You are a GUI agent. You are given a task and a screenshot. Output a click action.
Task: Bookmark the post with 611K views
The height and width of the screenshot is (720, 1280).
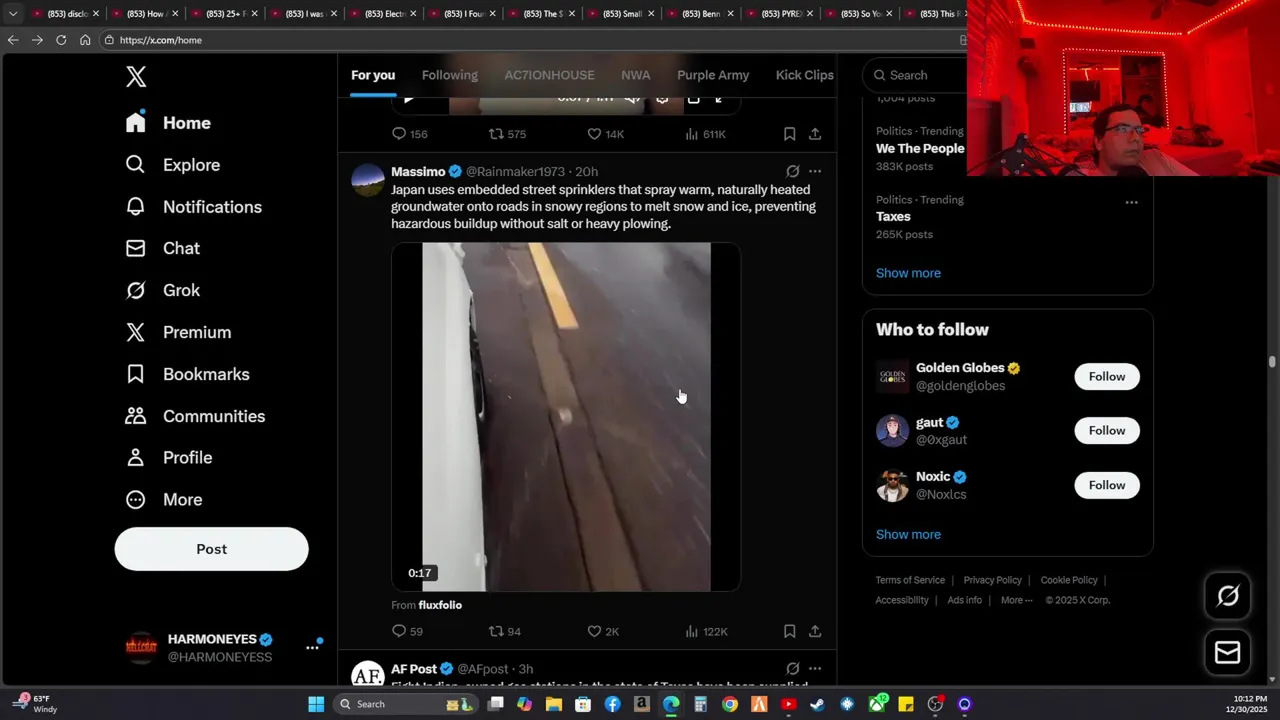(x=789, y=134)
